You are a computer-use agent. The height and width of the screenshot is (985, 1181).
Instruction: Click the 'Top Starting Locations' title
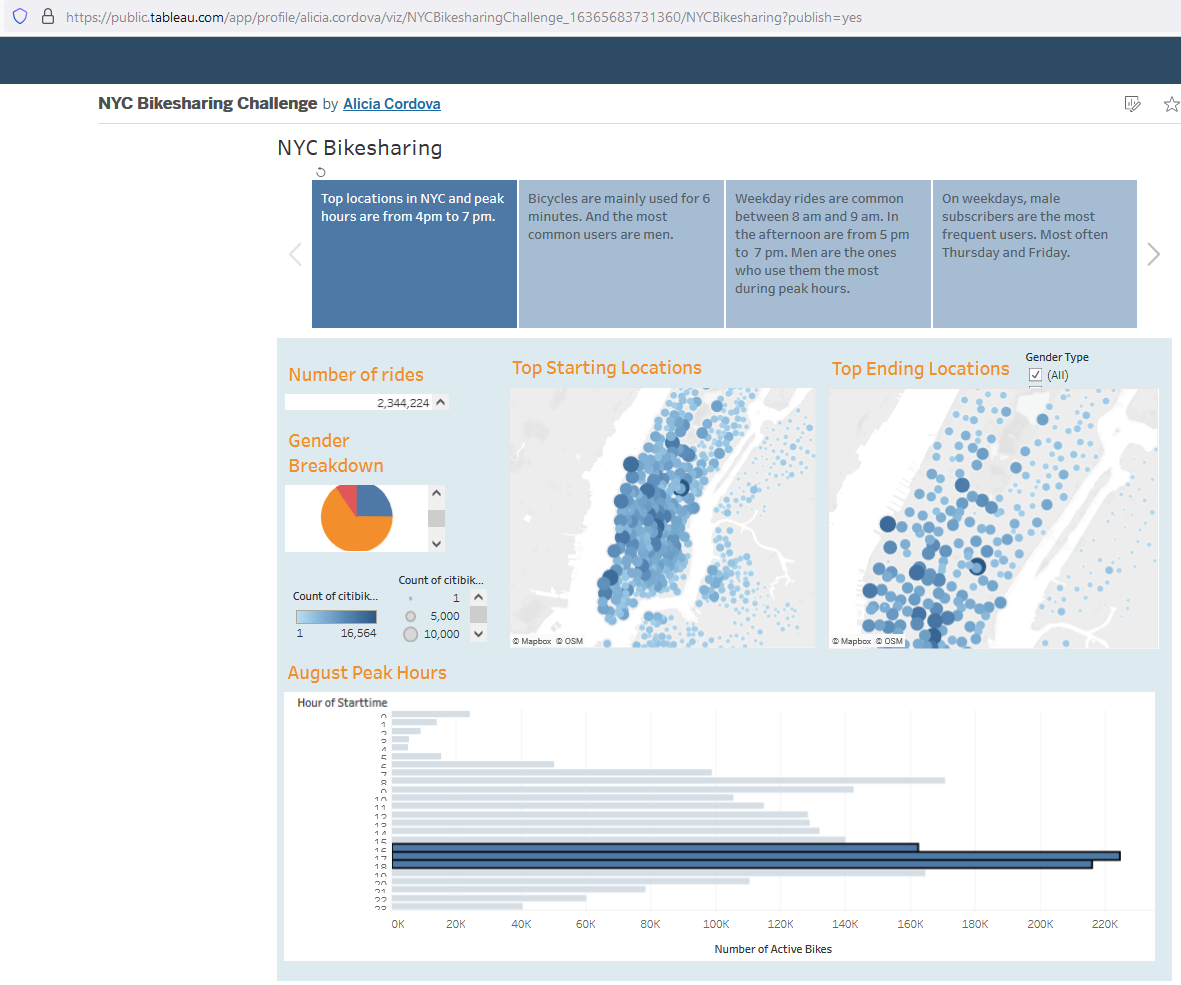pyautogui.click(x=607, y=367)
